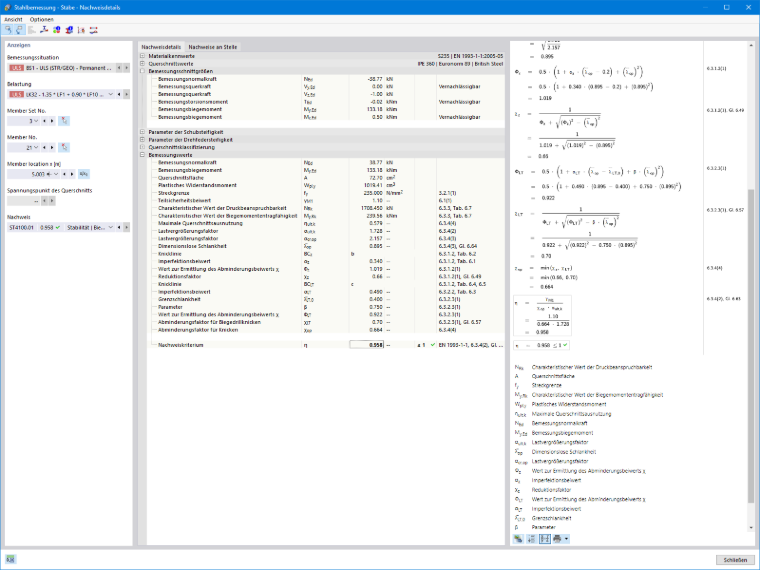Viewport: 760px width, 570px height.
Task: Go to previous Nachweis check
Action: [x=119, y=227]
